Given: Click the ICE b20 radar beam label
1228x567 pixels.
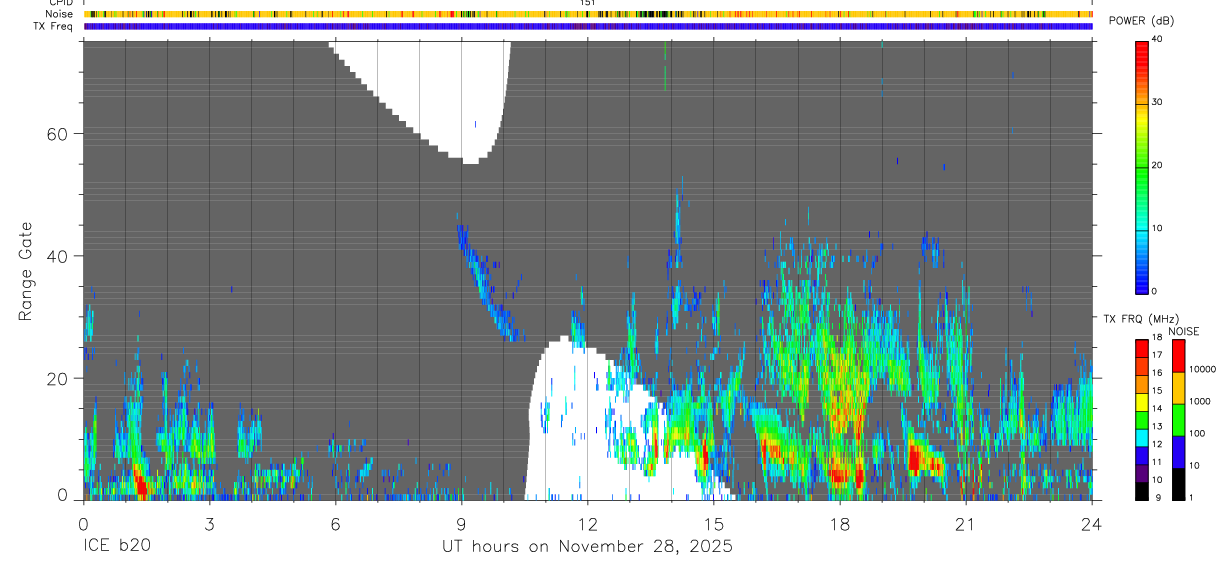Looking at the screenshot, I should coord(115,547).
